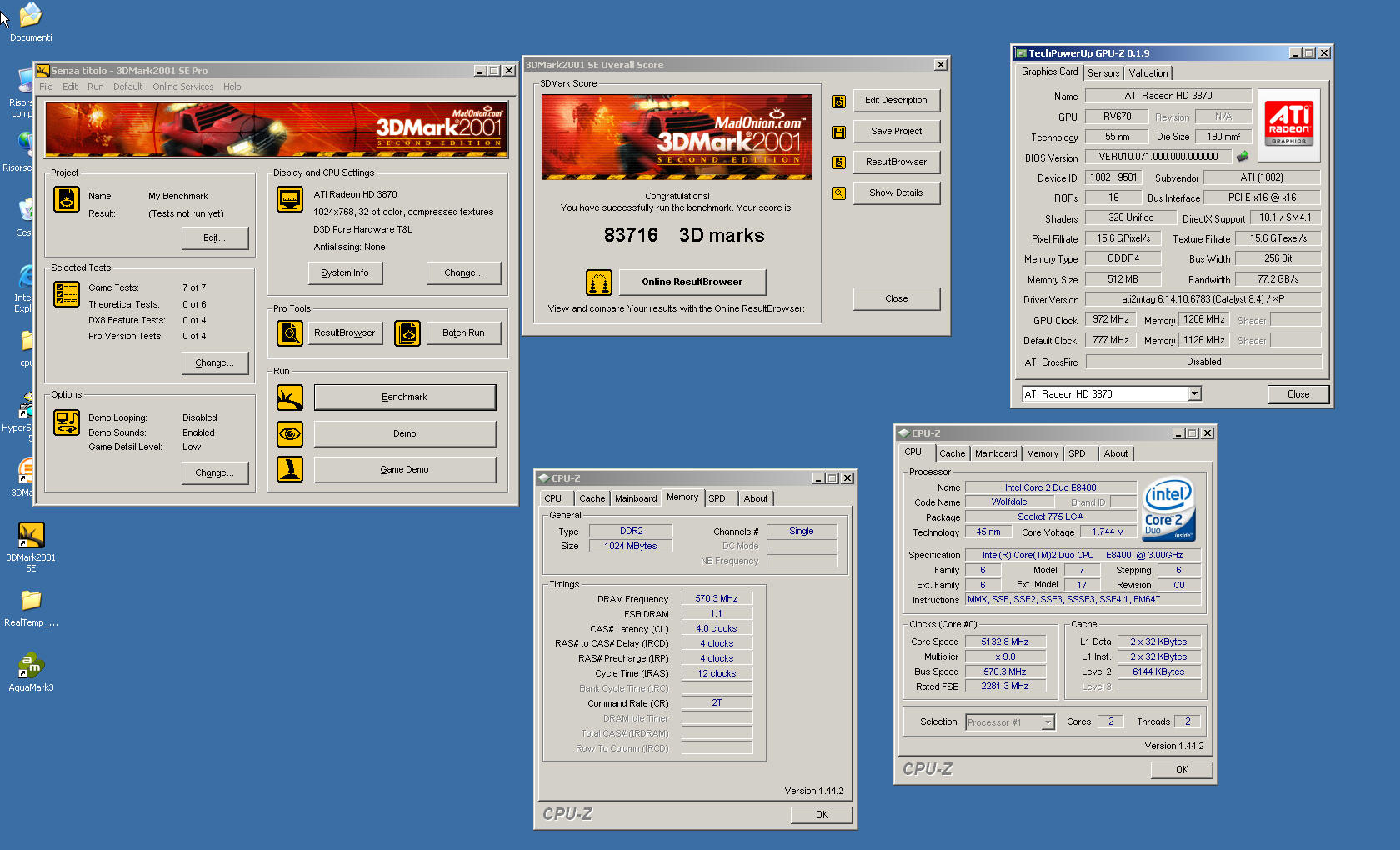Viewport: 1400px width, 850px height.
Task: Click the Online ResultBrowser button
Action: 692,282
